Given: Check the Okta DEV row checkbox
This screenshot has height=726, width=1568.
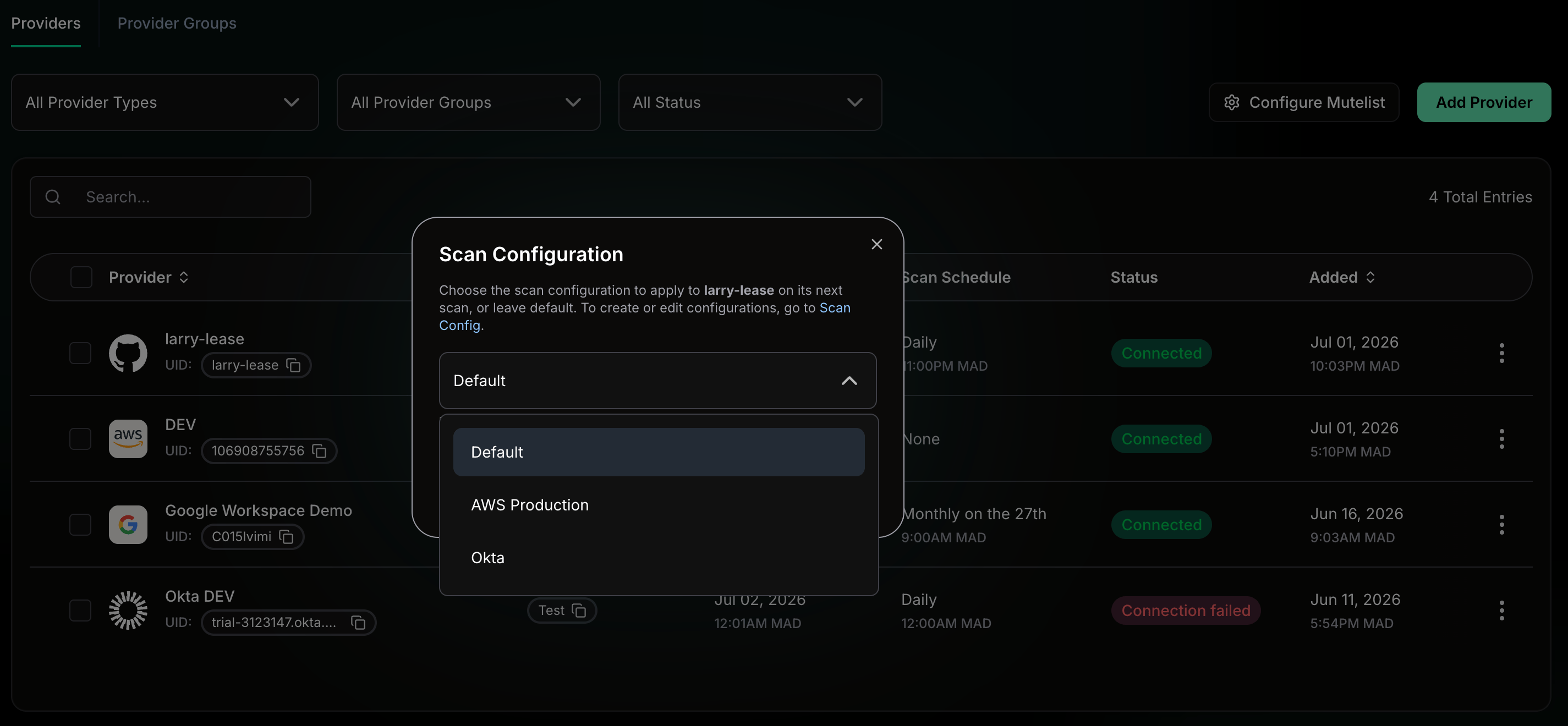Looking at the screenshot, I should click(x=80, y=610).
